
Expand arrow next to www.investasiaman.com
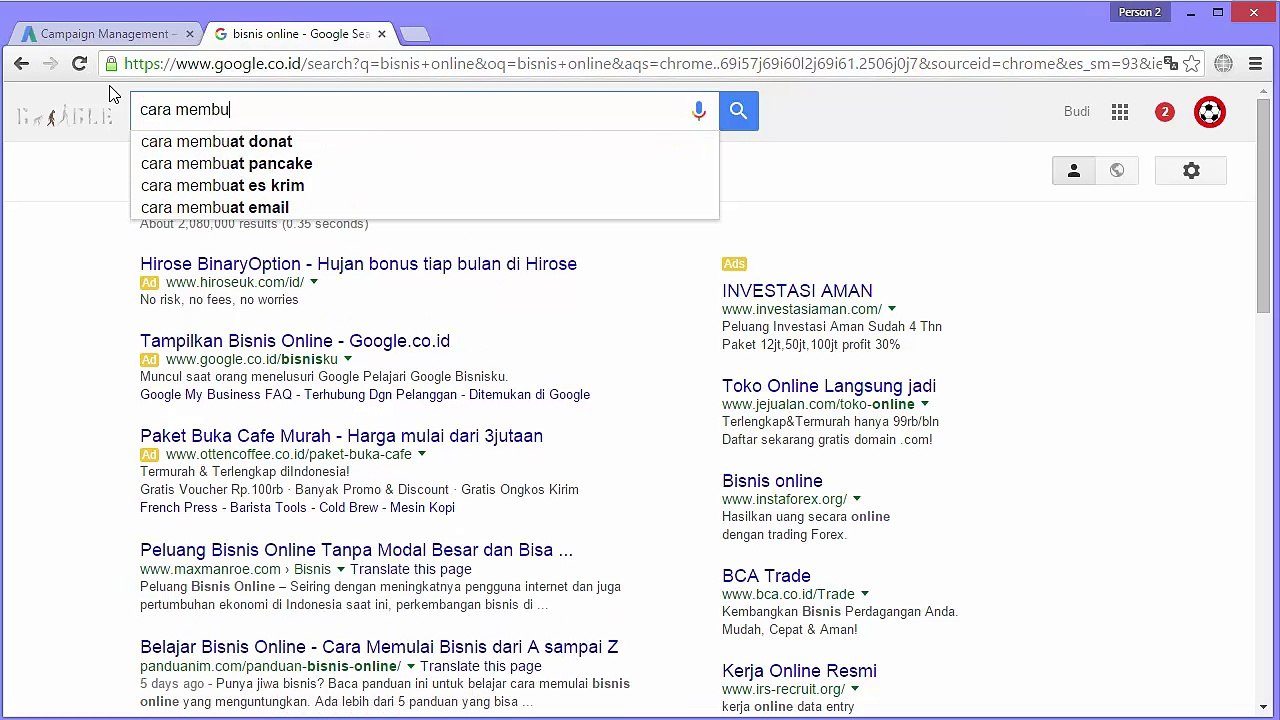[x=892, y=309]
